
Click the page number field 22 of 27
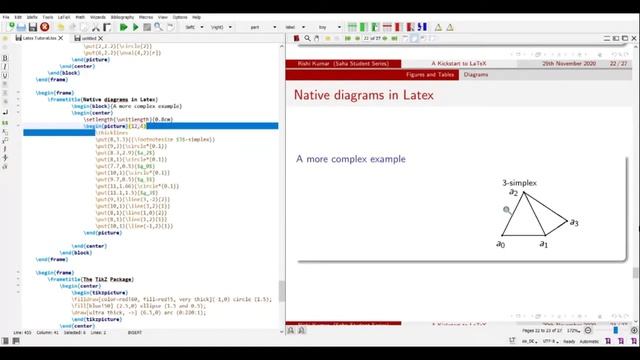click(372, 38)
